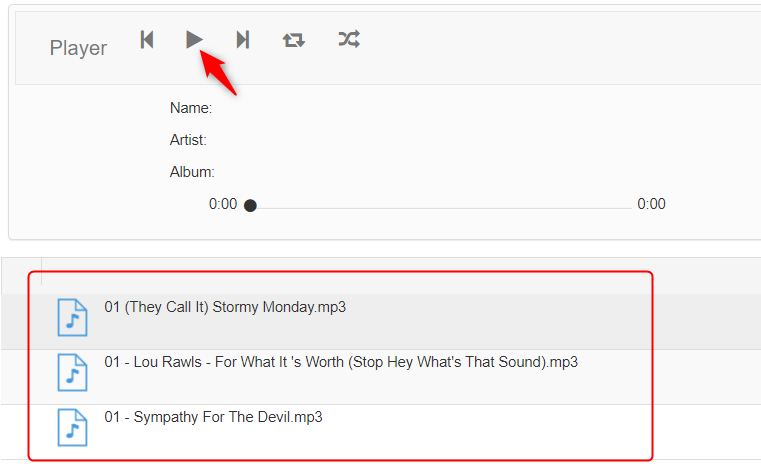Image resolution: width=761 pixels, height=469 pixels.
Task: Click the previous track button
Action: click(x=147, y=40)
